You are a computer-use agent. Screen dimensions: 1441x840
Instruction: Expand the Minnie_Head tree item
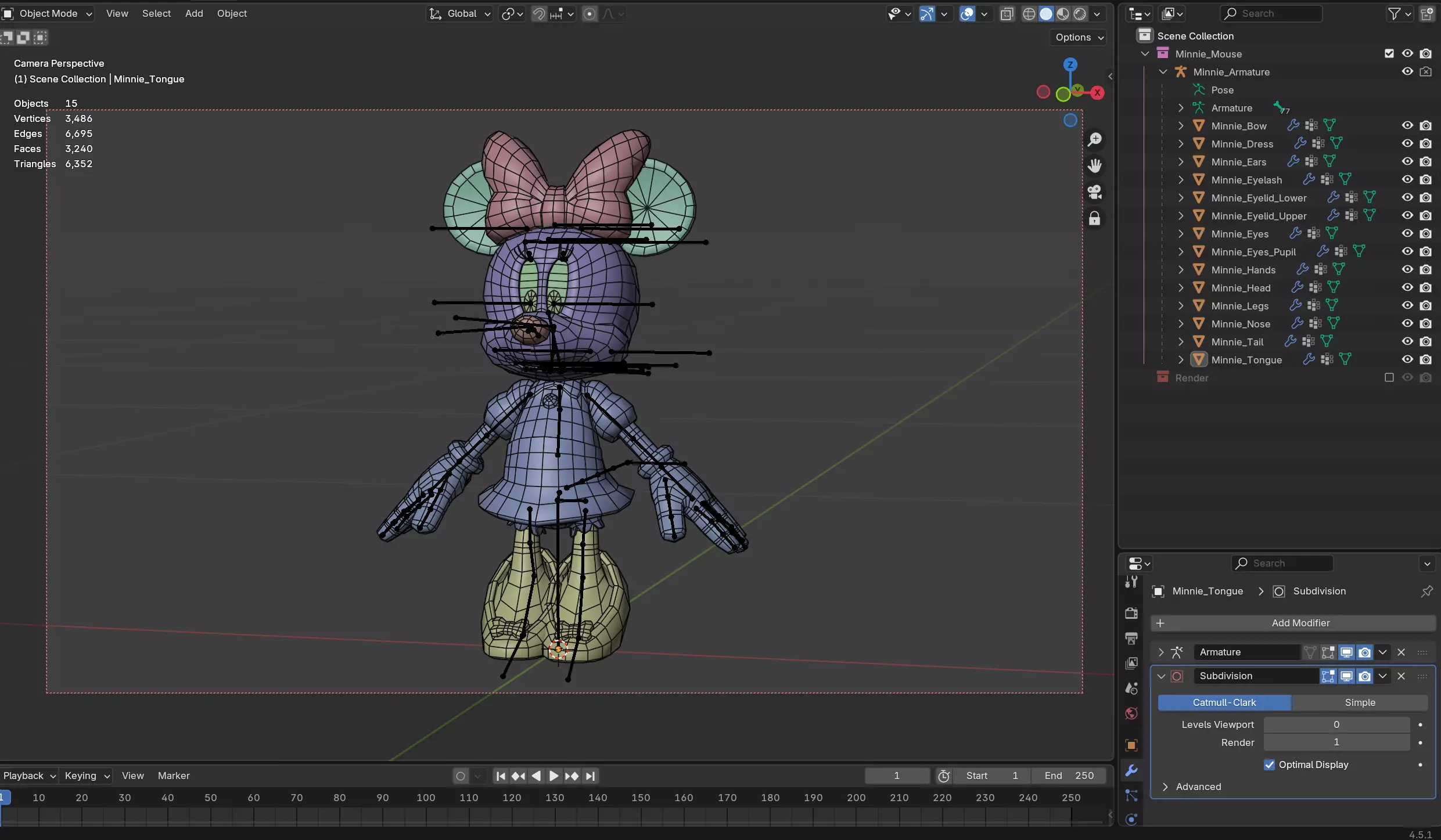coord(1181,287)
